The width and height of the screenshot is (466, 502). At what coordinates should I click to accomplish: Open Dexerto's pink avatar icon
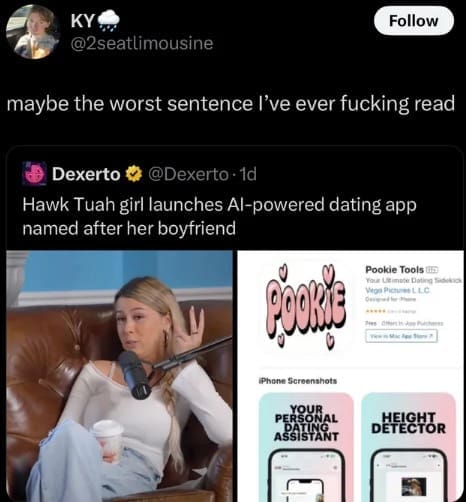(x=34, y=174)
